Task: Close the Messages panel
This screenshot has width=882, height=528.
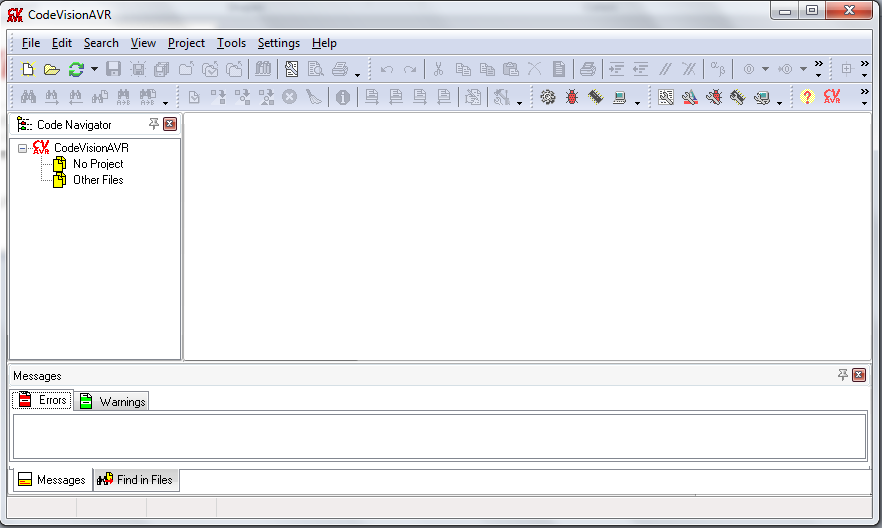Action: pyautogui.click(x=859, y=374)
